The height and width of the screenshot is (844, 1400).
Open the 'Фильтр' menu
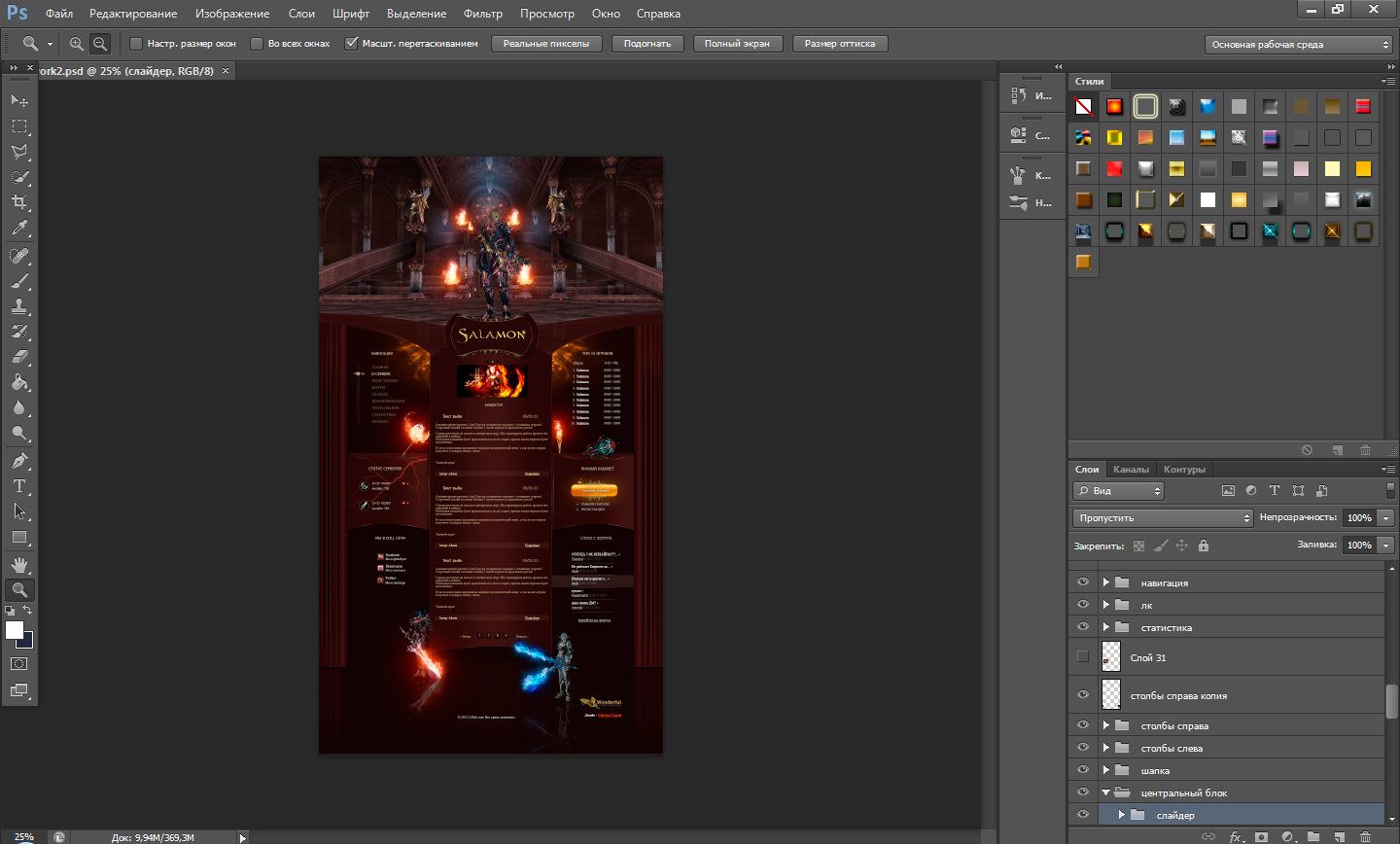pos(483,14)
